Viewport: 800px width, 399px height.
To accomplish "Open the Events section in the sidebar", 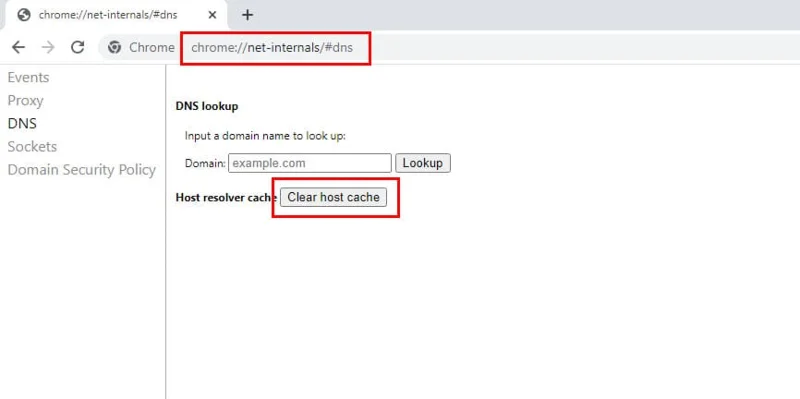I will tap(29, 78).
